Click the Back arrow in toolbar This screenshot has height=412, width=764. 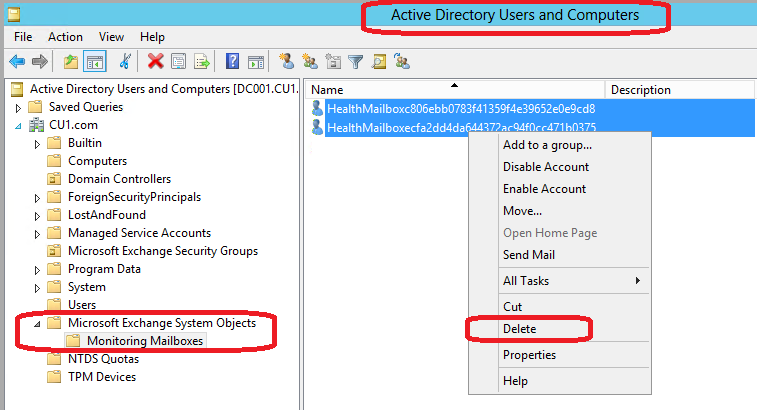point(17,62)
